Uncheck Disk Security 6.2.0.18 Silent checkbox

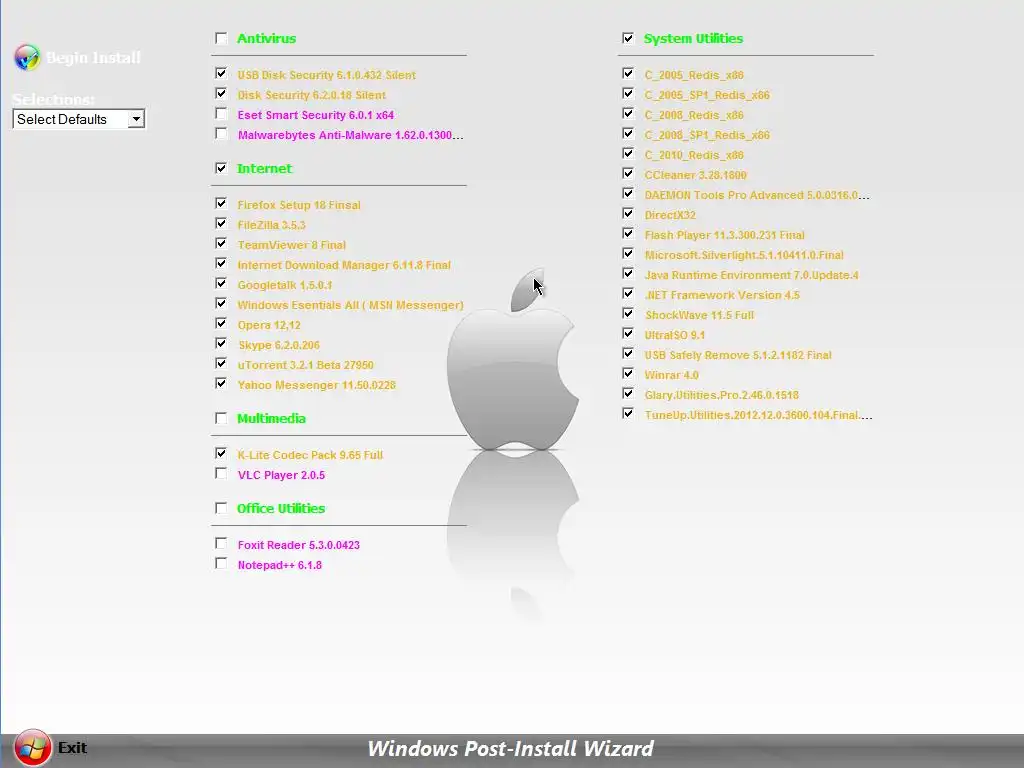click(x=221, y=93)
